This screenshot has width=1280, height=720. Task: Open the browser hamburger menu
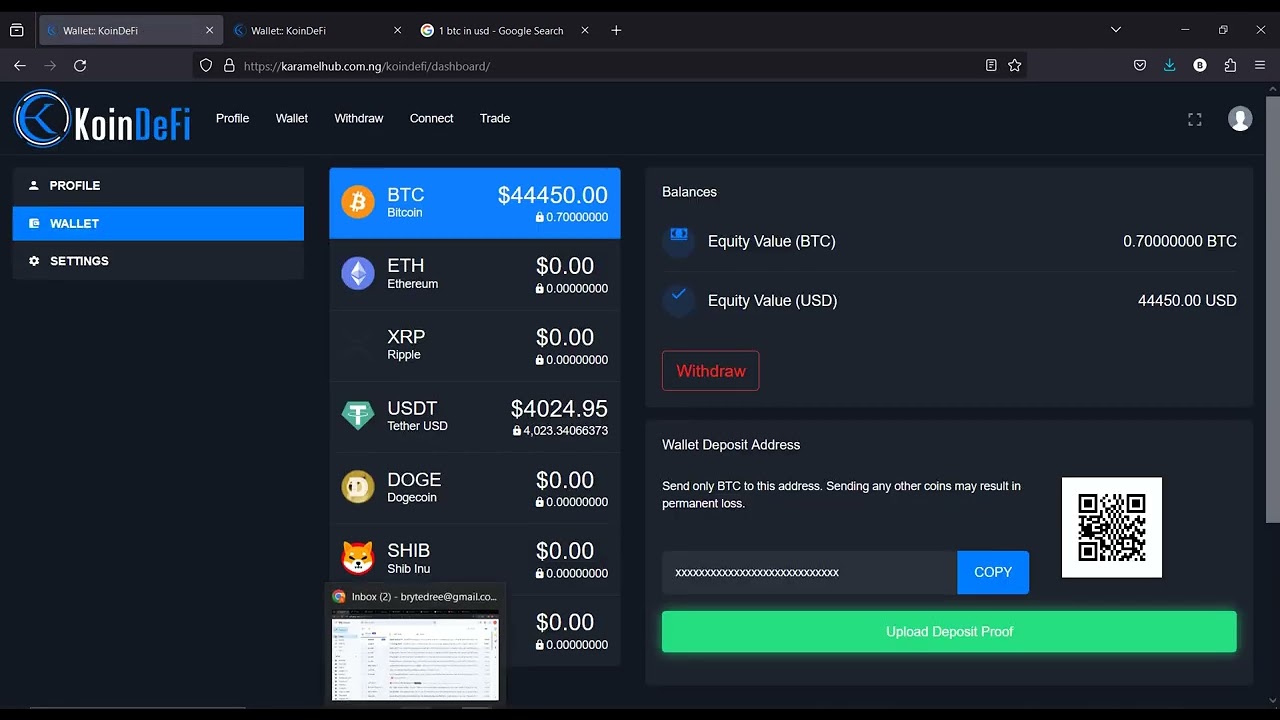(x=1260, y=65)
